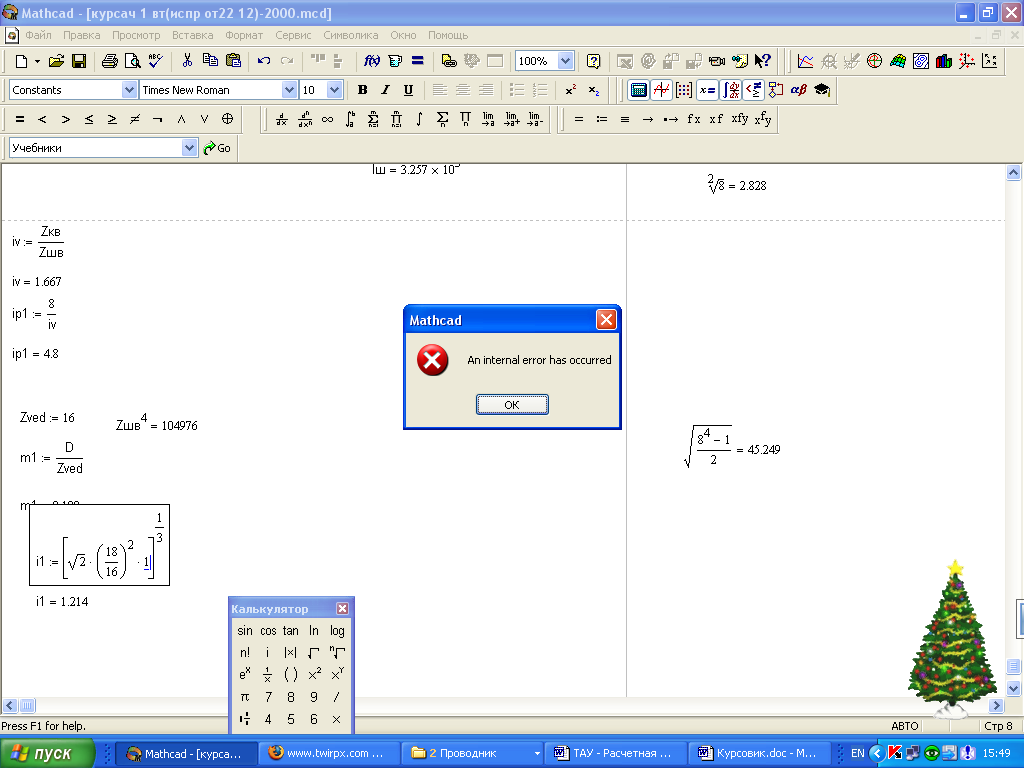Image resolution: width=1024 pixels, height=768 pixels.
Task: Toggle italic formatting
Action: [385, 90]
